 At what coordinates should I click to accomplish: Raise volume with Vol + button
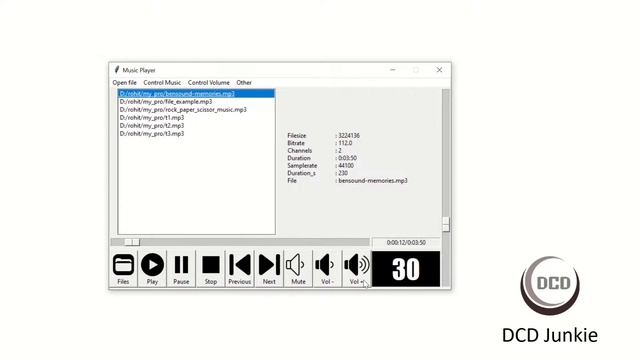click(356, 269)
